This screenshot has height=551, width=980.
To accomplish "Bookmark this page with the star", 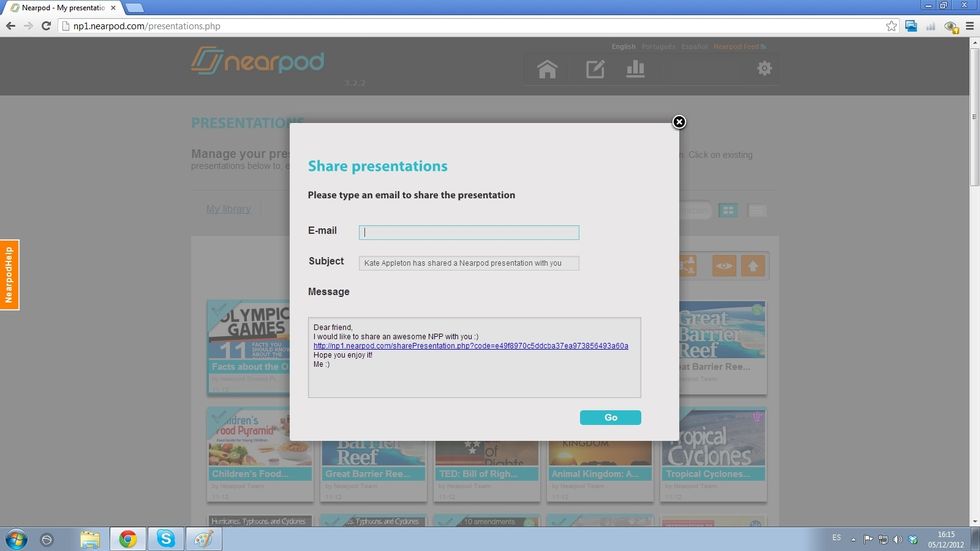I will point(891,26).
